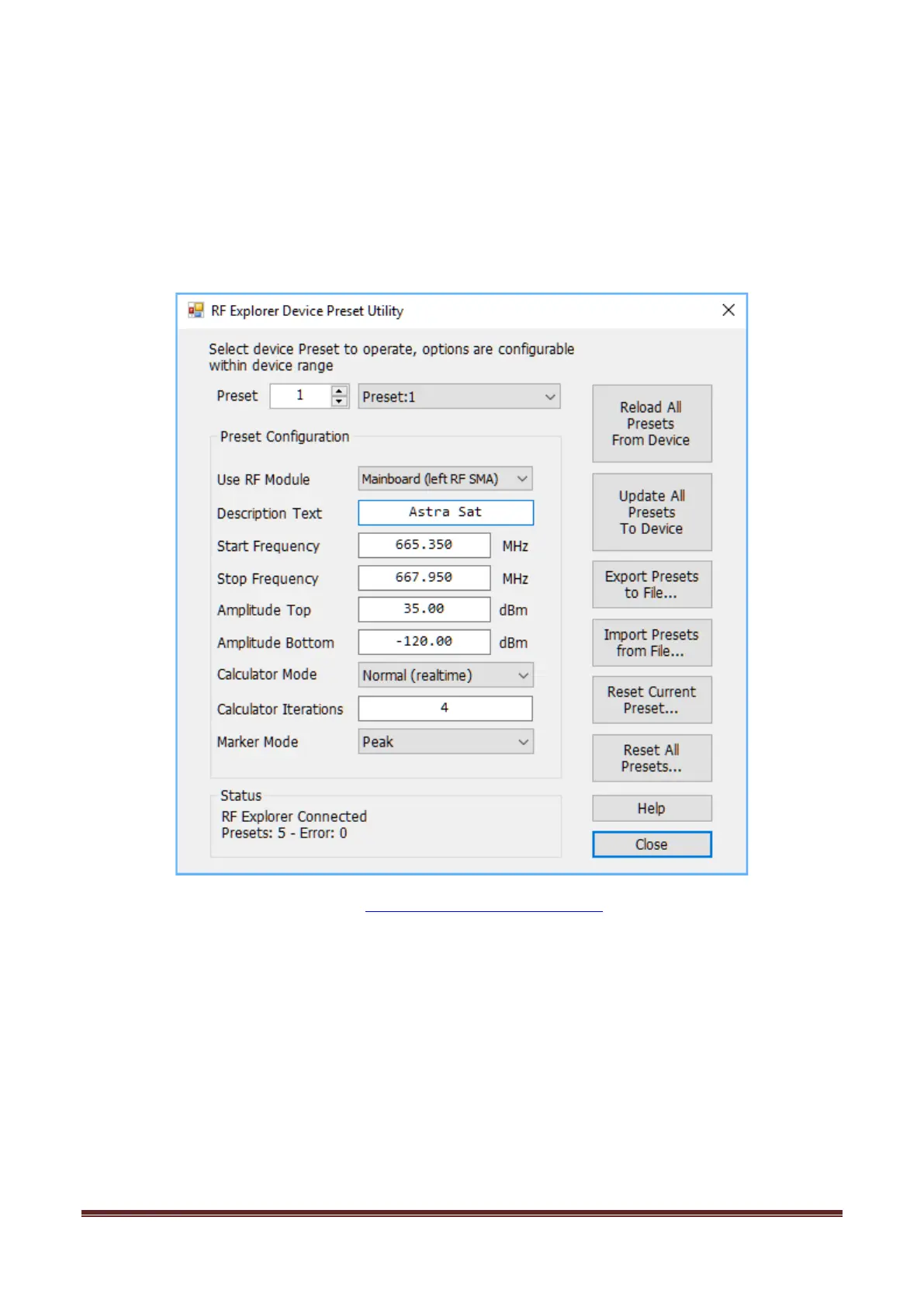Viewport: 924px width, 1307px height.
Task: Decrease preset number with the down arrow
Action: coord(339,401)
